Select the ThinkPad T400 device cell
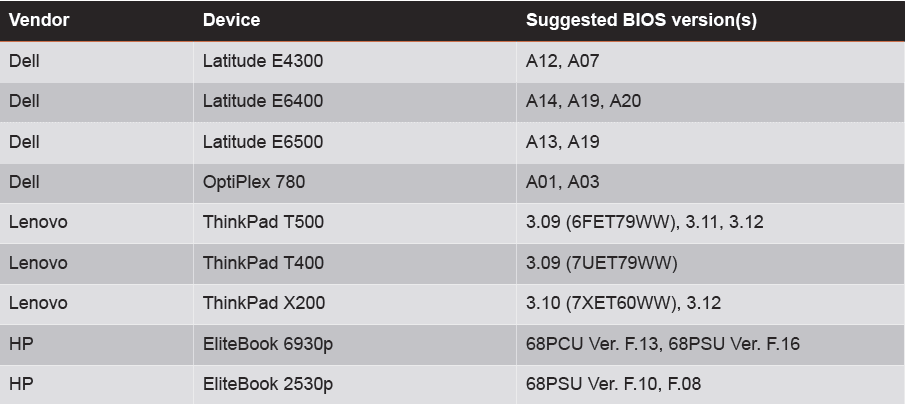905x404 pixels. point(263,263)
